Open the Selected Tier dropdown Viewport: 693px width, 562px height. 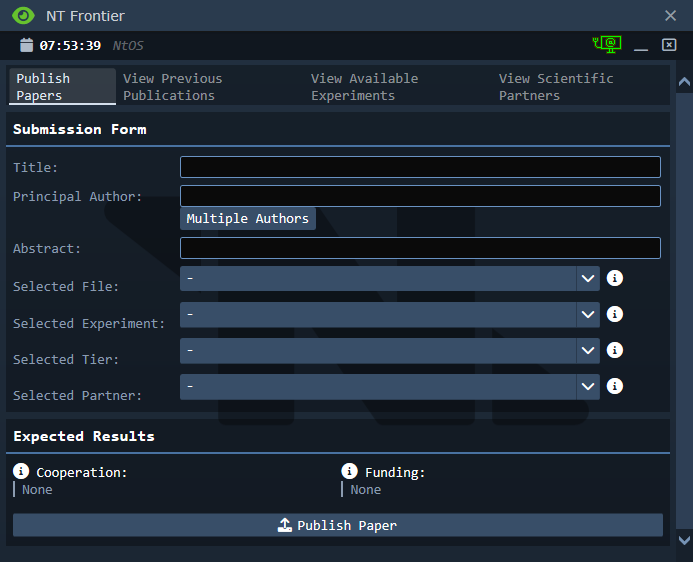(389, 350)
